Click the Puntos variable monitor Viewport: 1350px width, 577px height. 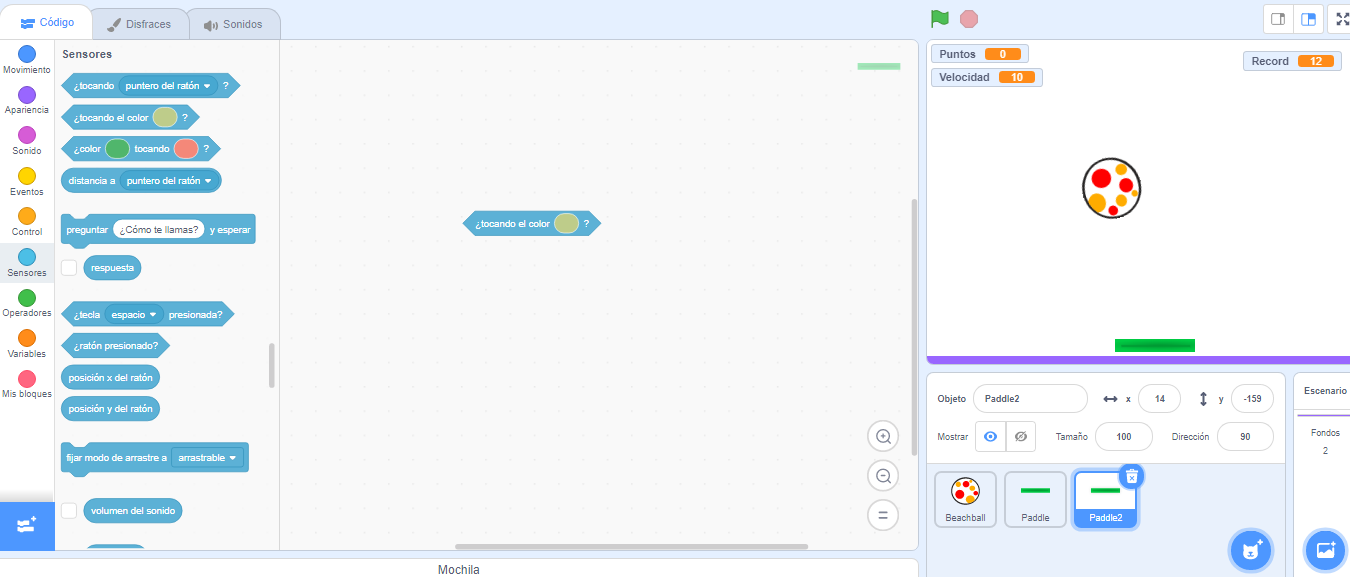point(980,54)
